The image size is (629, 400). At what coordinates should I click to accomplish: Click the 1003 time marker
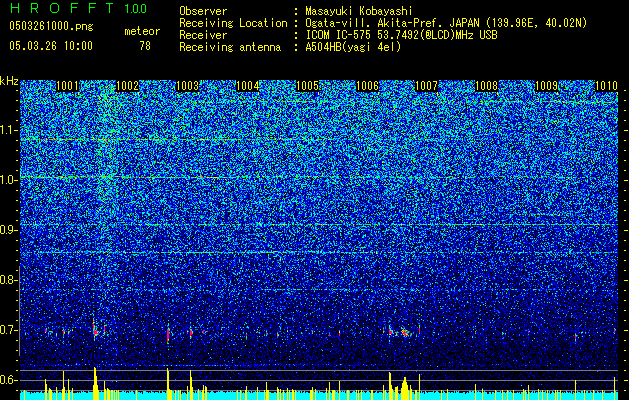click(x=187, y=86)
